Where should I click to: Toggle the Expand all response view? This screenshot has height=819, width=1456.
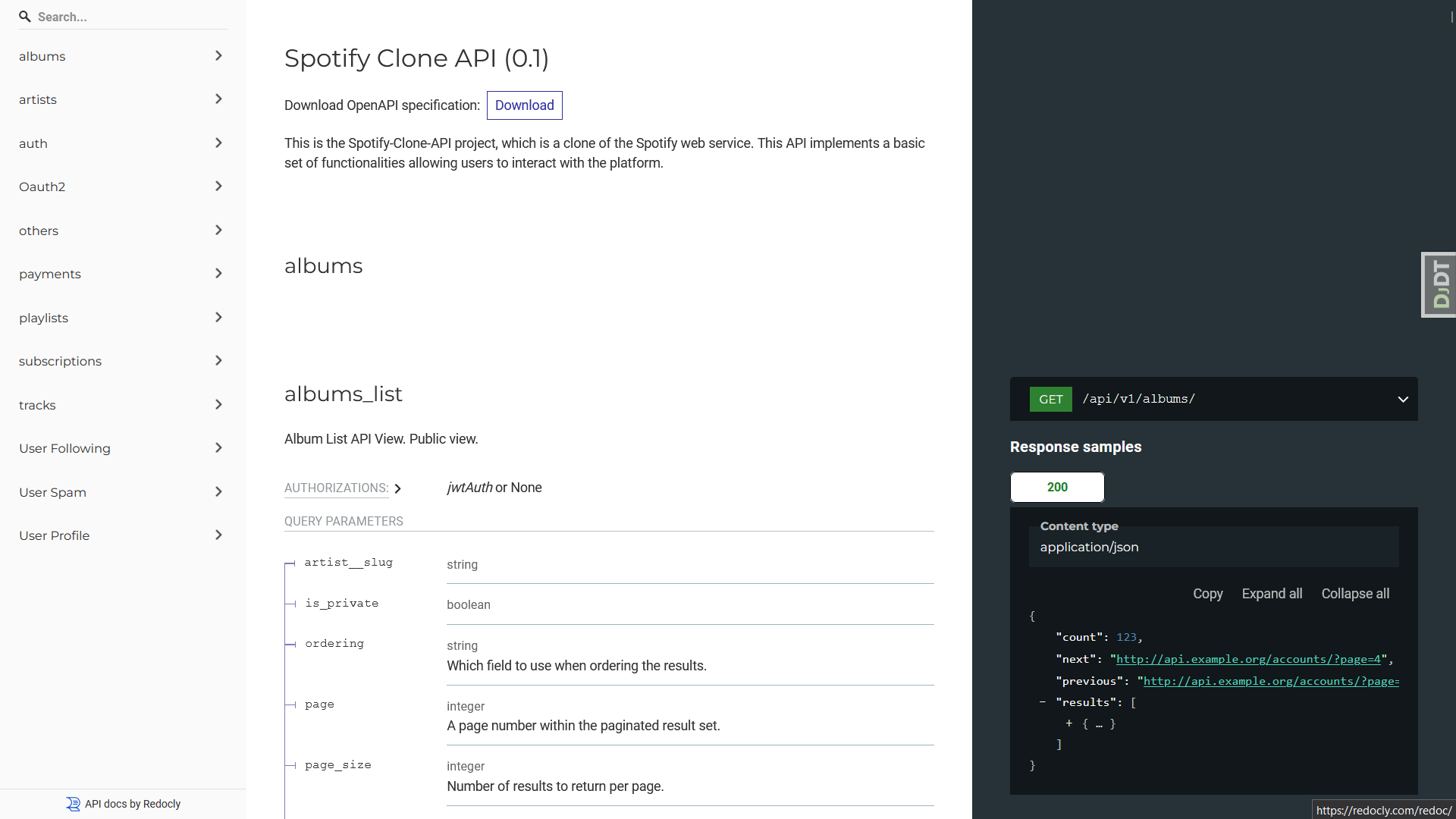pyautogui.click(x=1272, y=593)
